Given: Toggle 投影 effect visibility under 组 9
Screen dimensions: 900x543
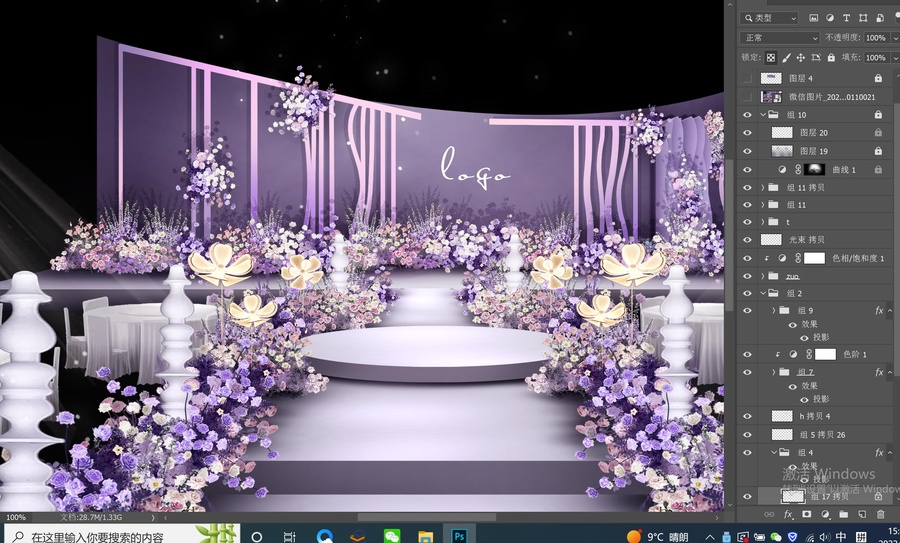Looking at the screenshot, I should (x=804, y=338).
